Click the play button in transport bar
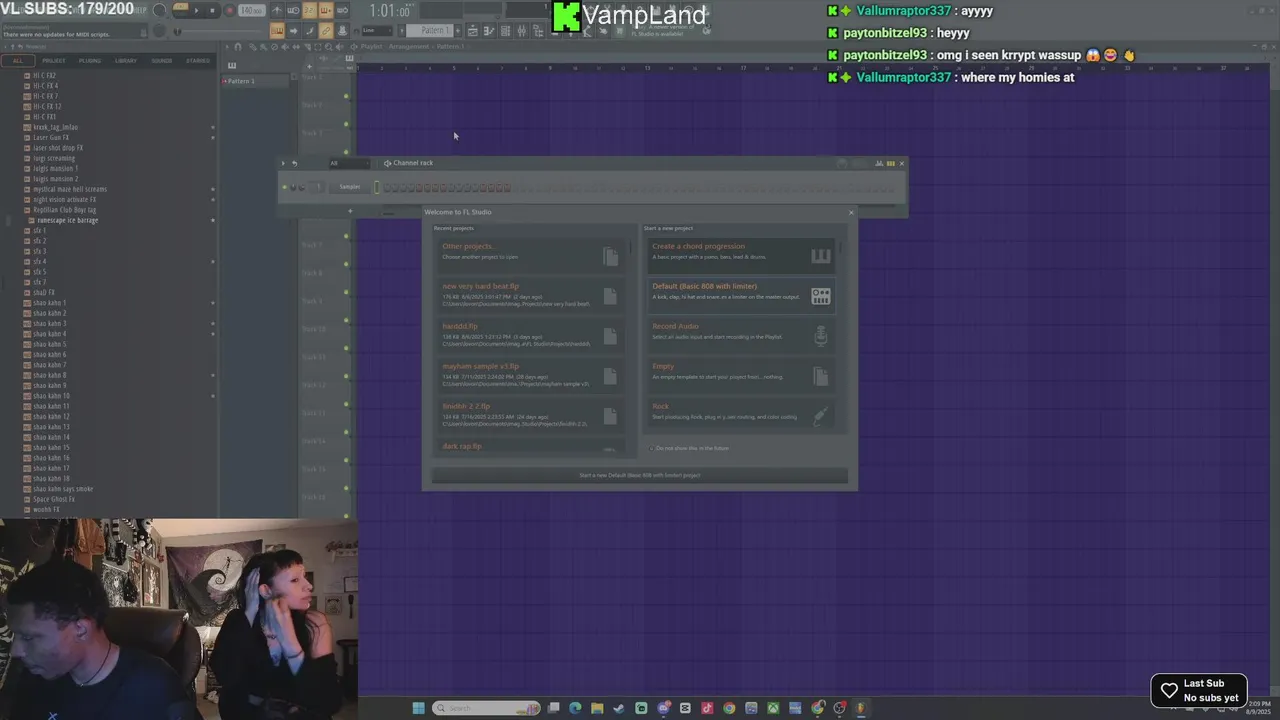 (196, 10)
